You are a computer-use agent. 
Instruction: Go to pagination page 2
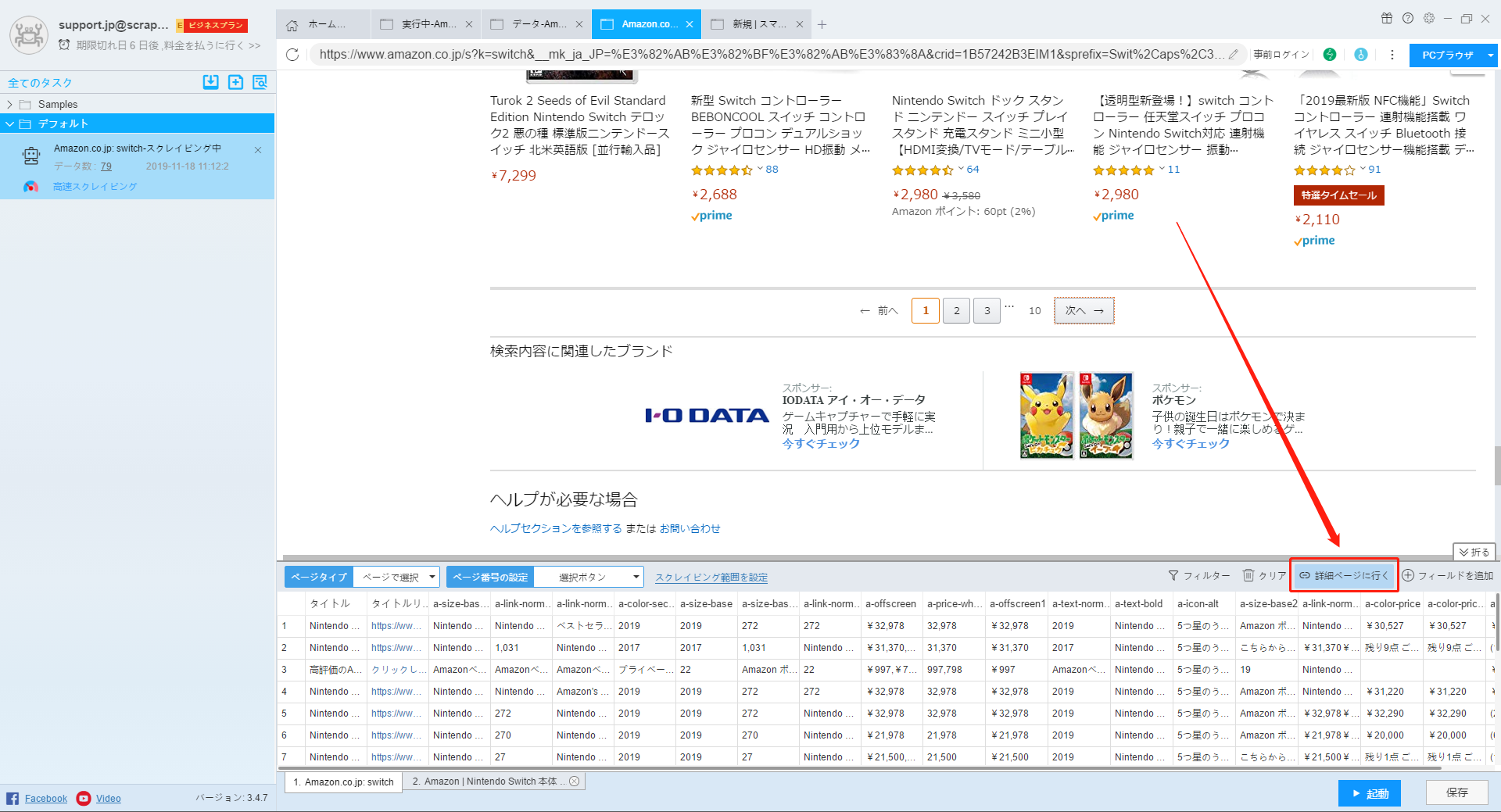tap(956, 310)
